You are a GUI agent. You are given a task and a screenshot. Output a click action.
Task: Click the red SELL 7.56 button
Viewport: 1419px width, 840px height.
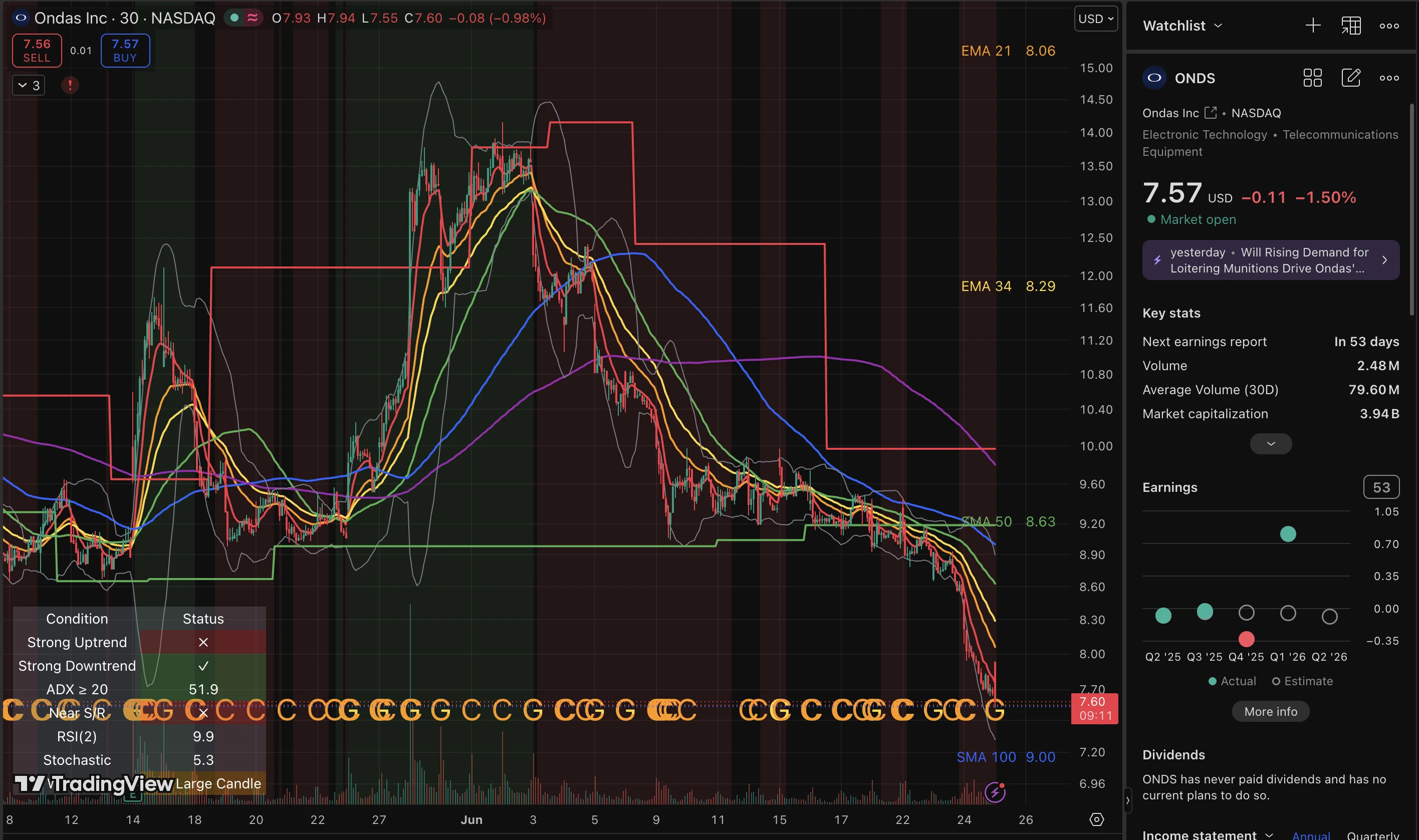[x=37, y=51]
